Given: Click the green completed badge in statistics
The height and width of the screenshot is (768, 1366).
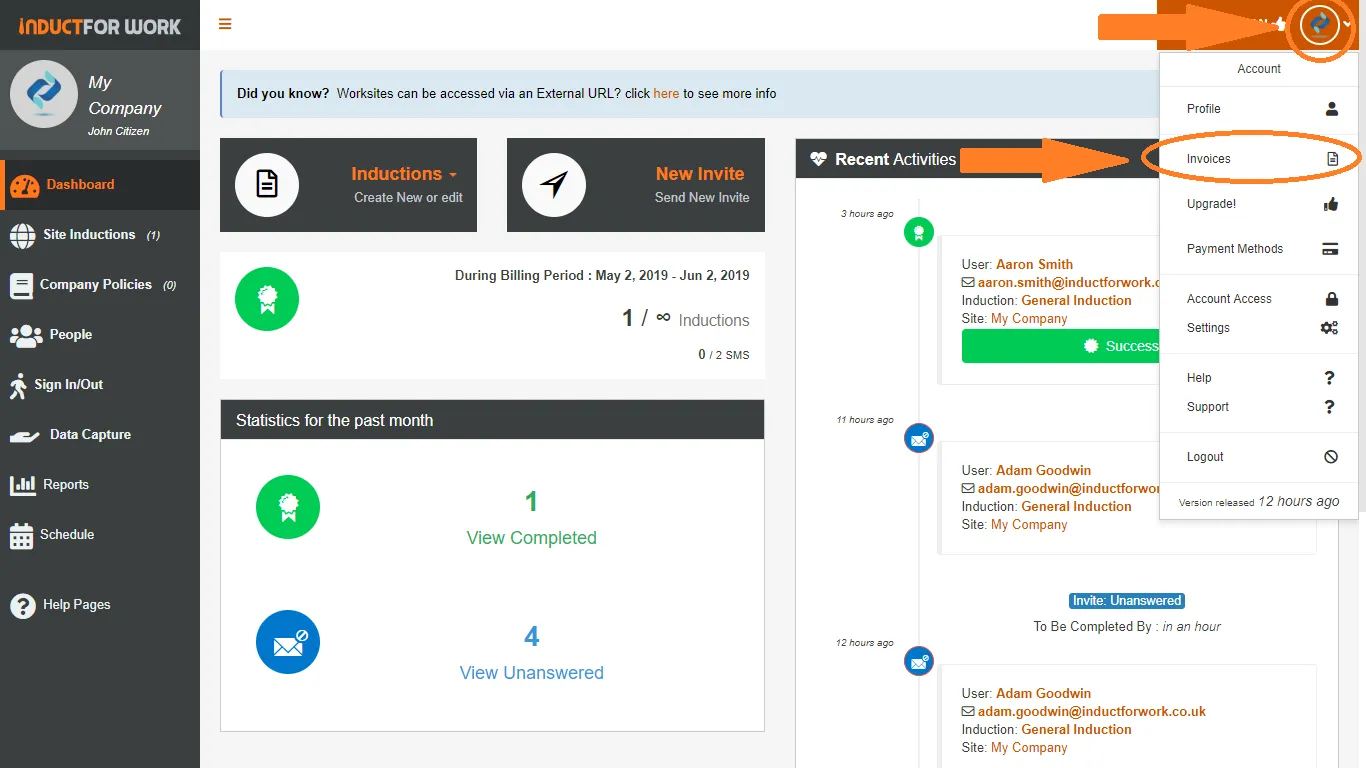Looking at the screenshot, I should 288,507.
